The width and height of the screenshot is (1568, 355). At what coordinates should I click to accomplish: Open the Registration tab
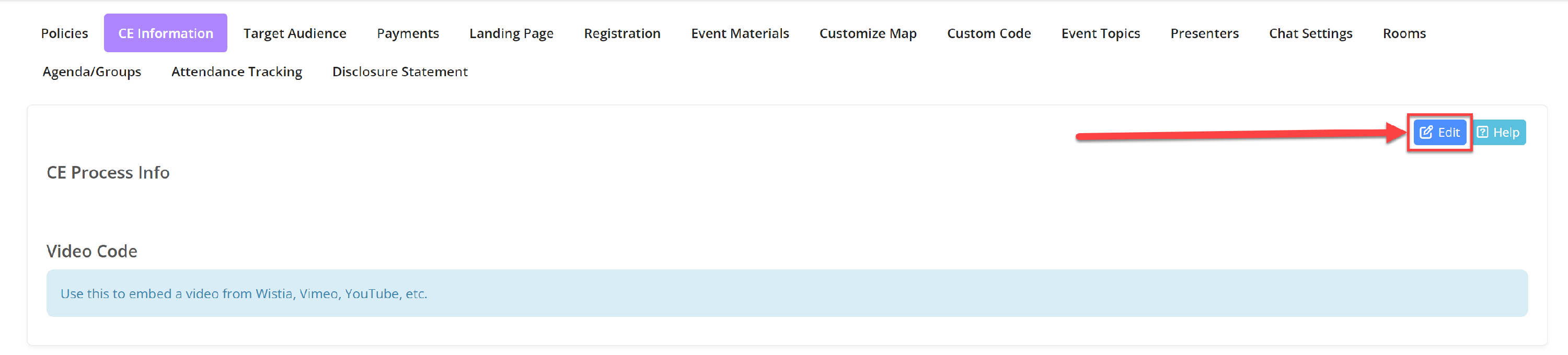pyautogui.click(x=622, y=33)
